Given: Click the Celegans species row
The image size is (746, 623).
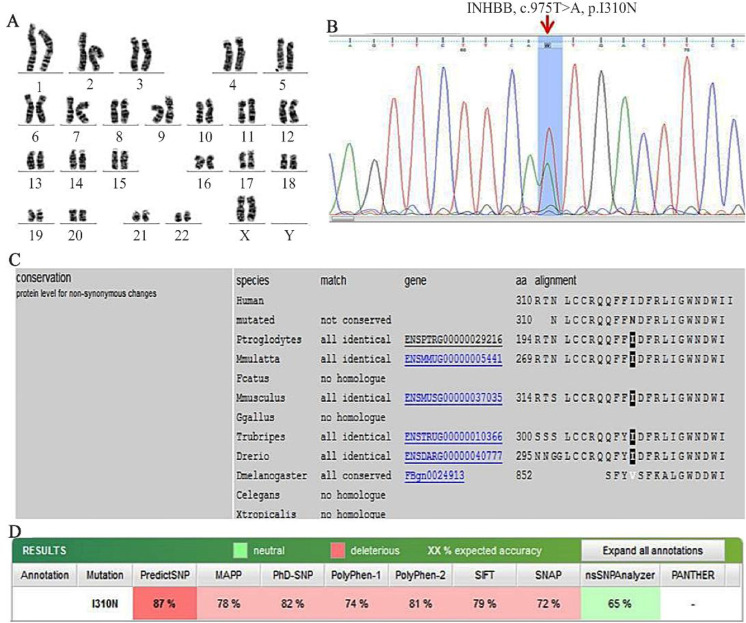Looking at the screenshot, I should (311, 495).
